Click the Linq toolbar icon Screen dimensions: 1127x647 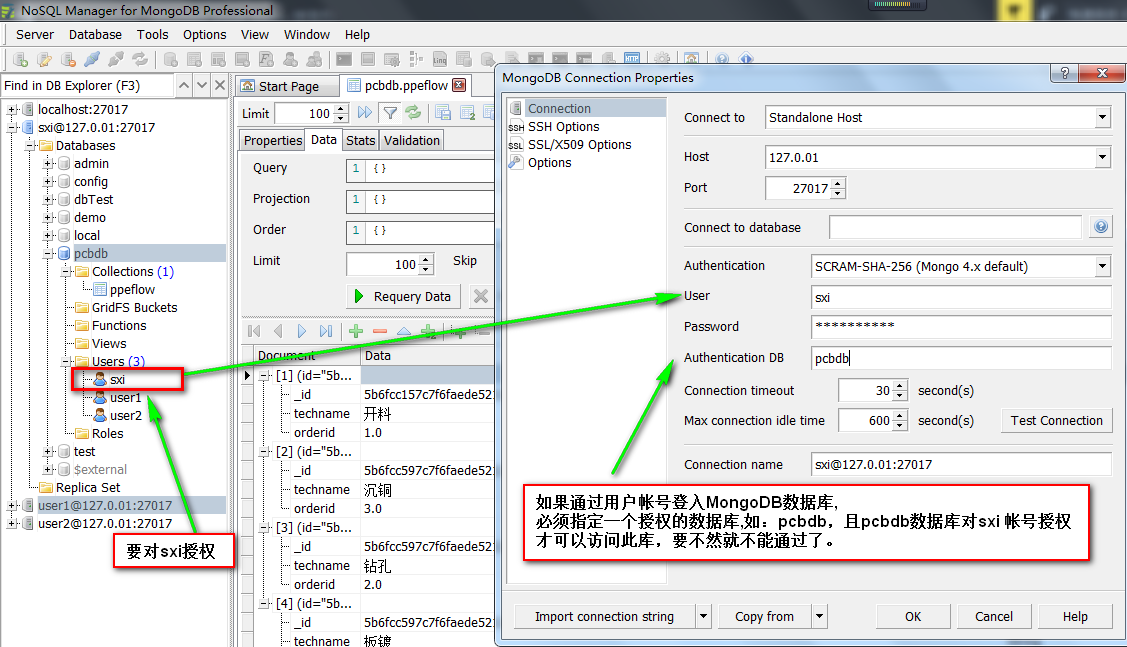click(440, 60)
